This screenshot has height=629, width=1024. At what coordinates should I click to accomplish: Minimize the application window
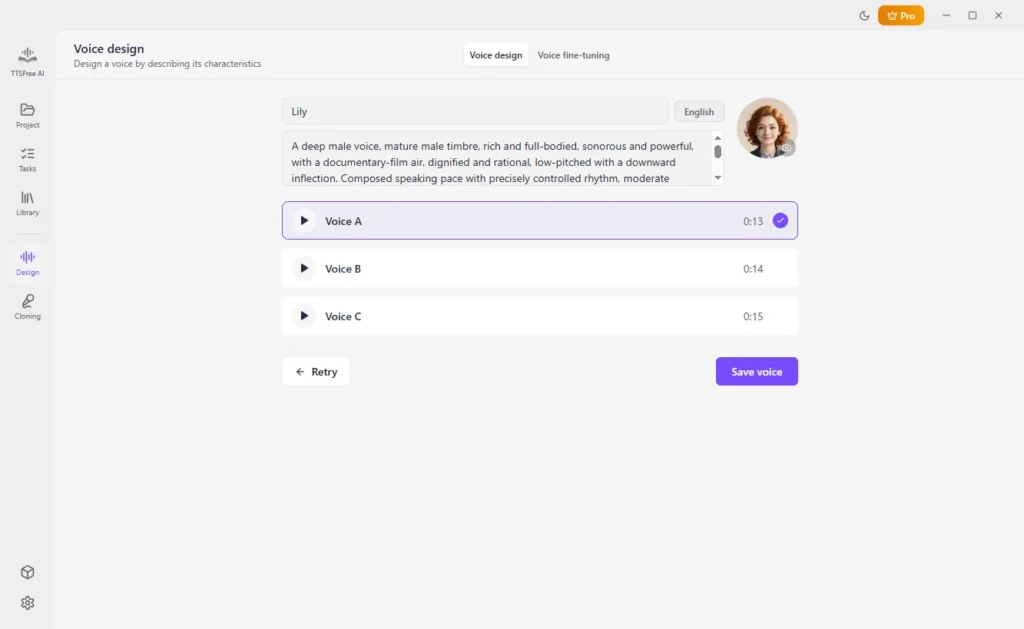coord(946,16)
